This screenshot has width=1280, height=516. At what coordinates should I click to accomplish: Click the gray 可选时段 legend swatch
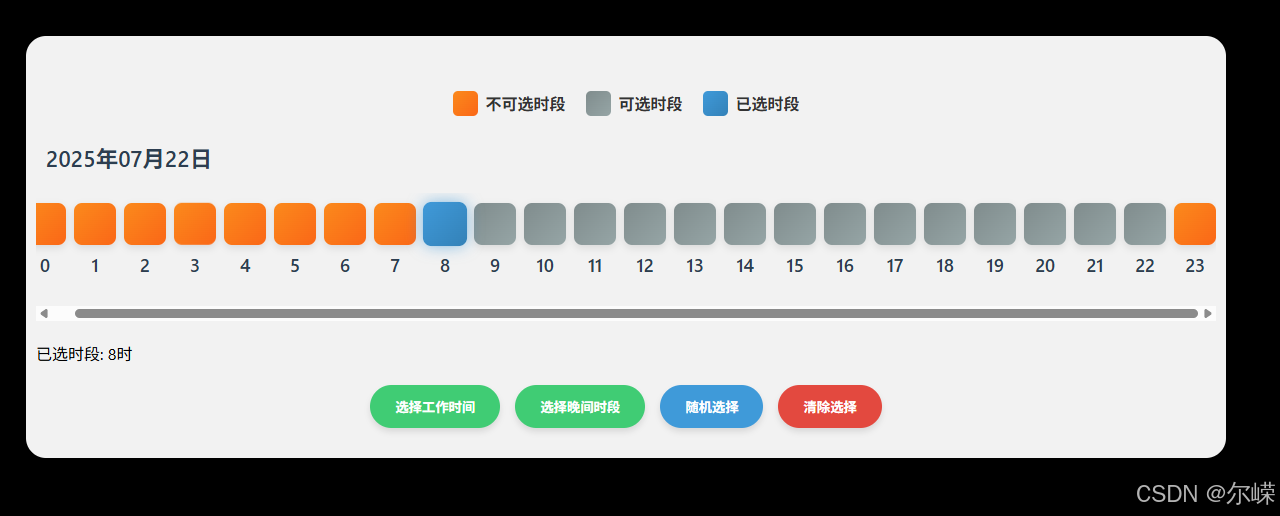[598, 104]
